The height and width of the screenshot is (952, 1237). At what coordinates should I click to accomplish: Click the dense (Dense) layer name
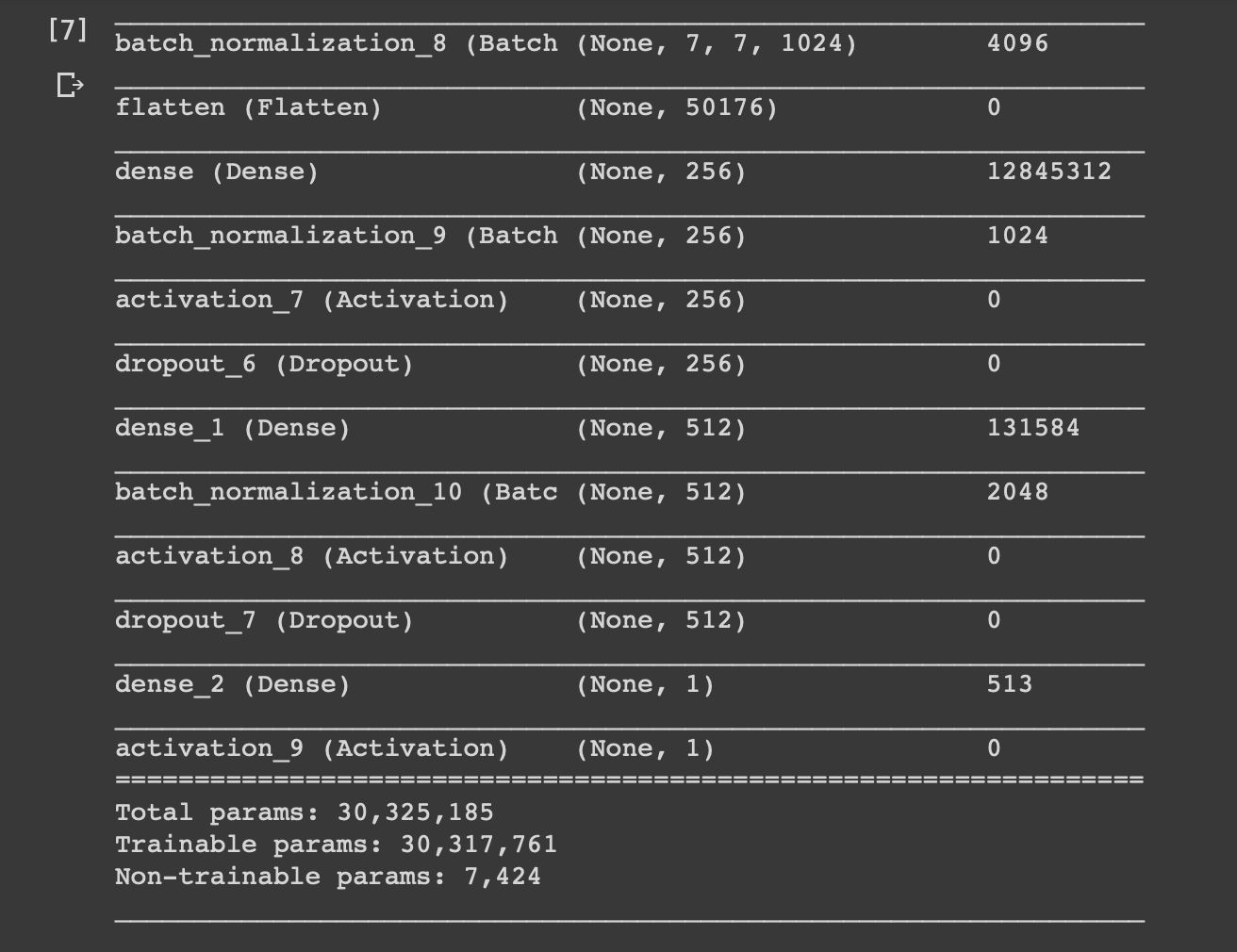coord(217,172)
